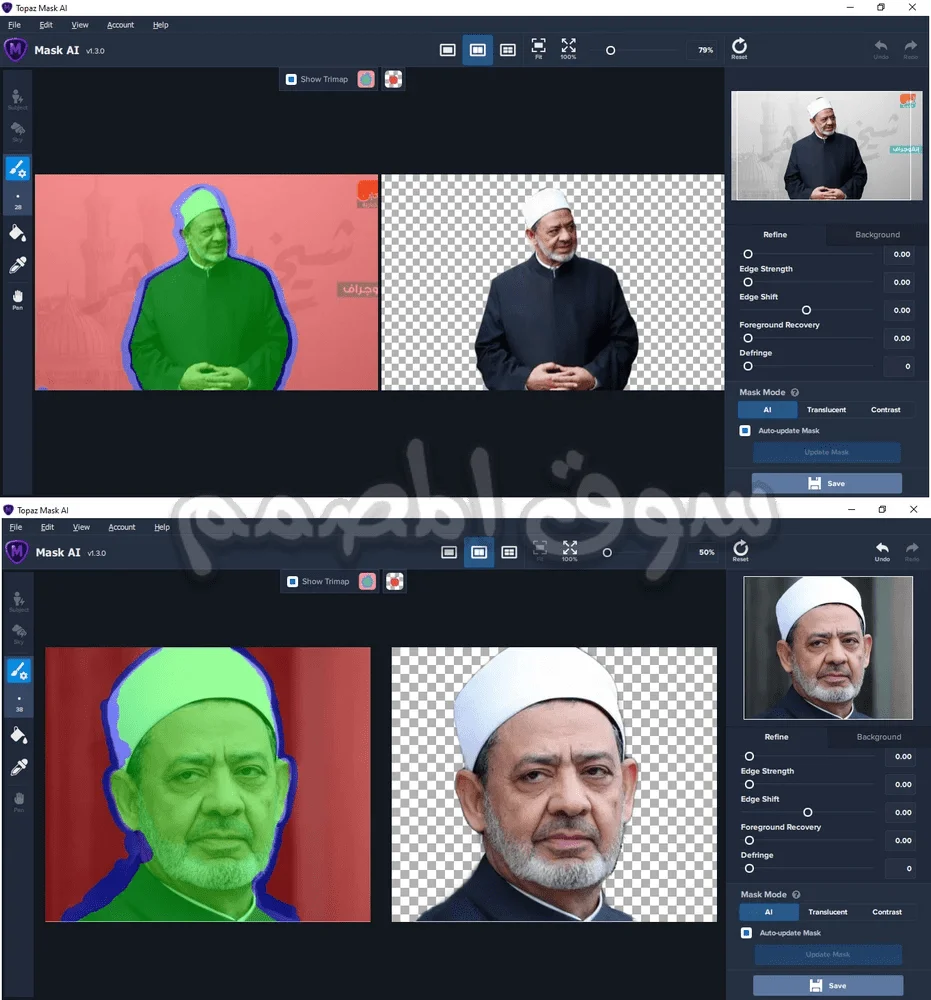
Task: Switch to Background tab in upper window panel
Action: point(877,235)
